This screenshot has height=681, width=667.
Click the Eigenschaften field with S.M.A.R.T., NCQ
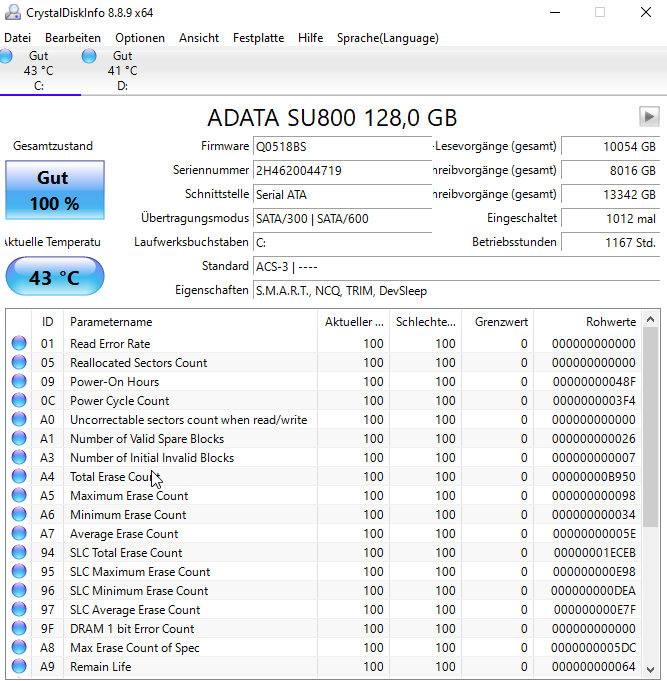[456, 291]
